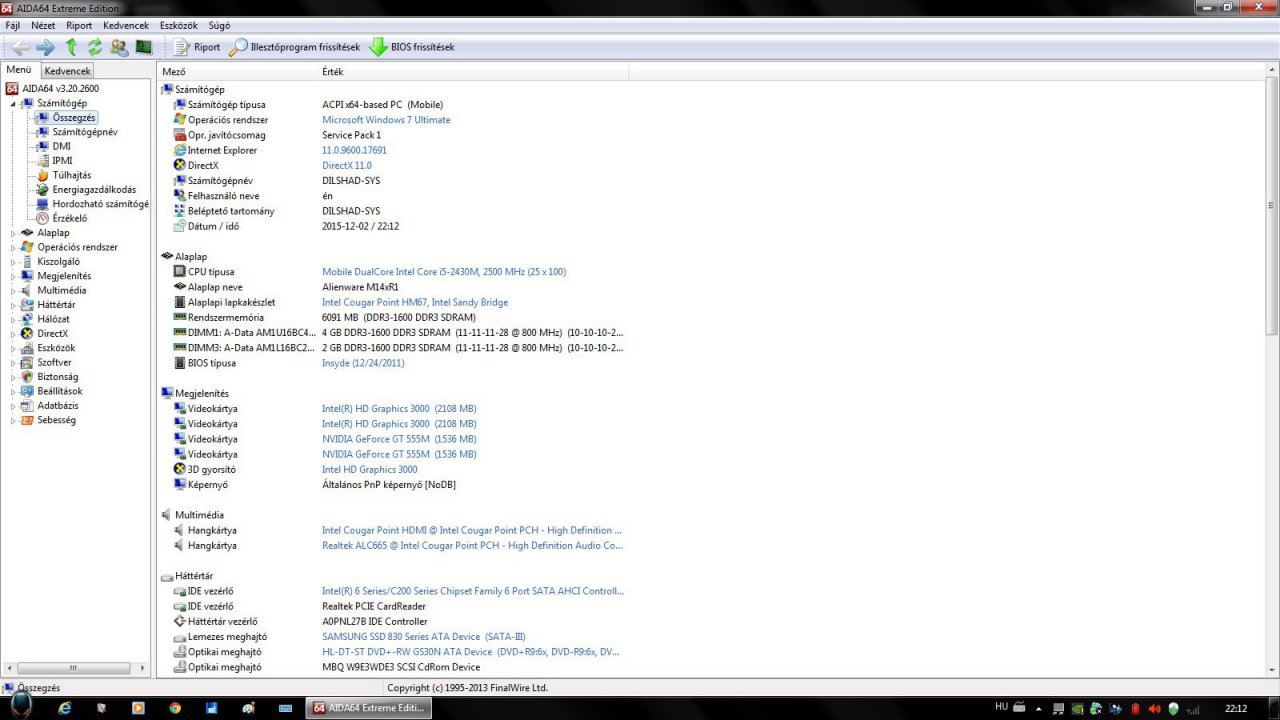Open the Eszközök menu

178,25
